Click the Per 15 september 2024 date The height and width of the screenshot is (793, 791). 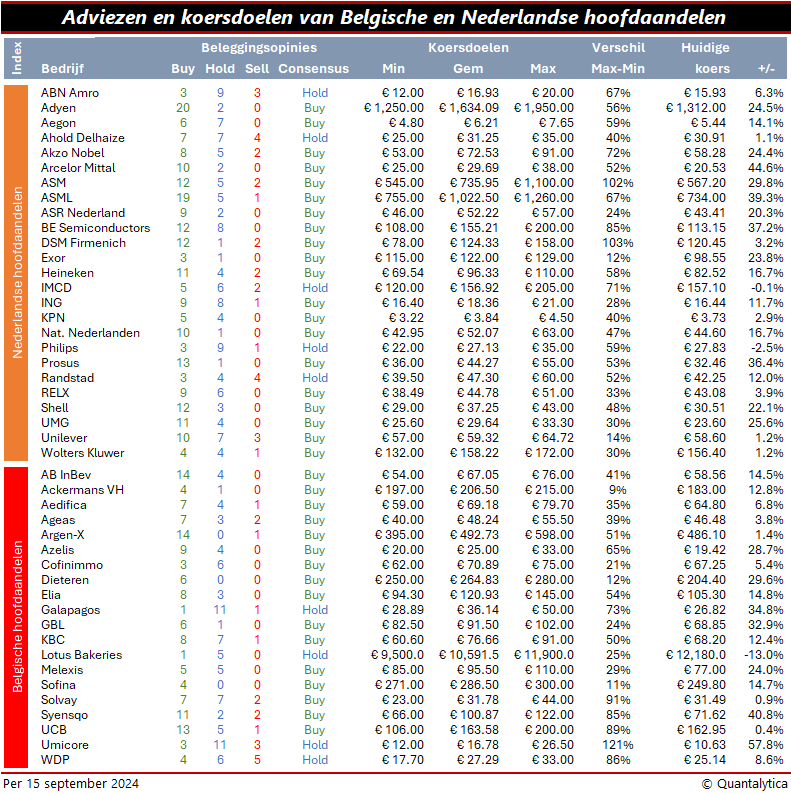point(71,783)
